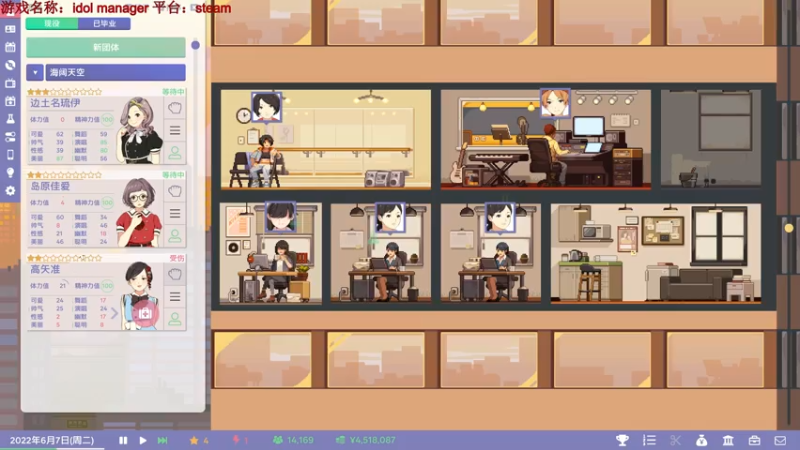Open the idol roster card icon in sidebar
Image resolution: width=800 pixels, height=450 pixels.
tap(10, 29)
